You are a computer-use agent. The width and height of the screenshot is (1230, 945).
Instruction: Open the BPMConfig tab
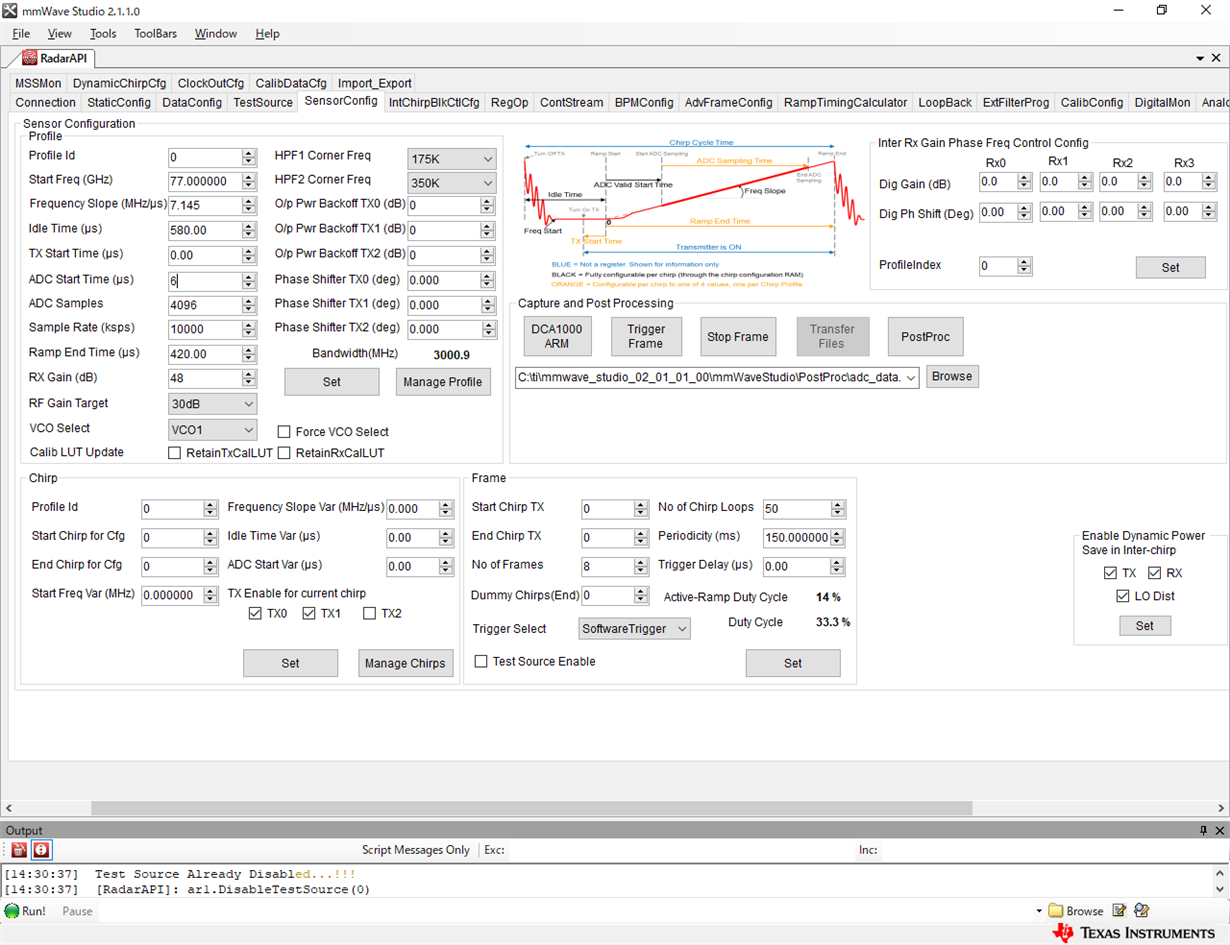pos(644,102)
